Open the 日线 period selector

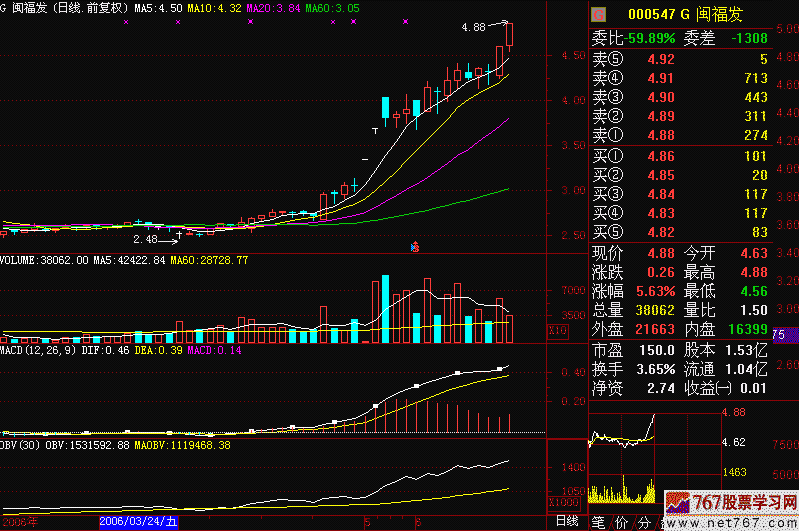click(x=567, y=521)
